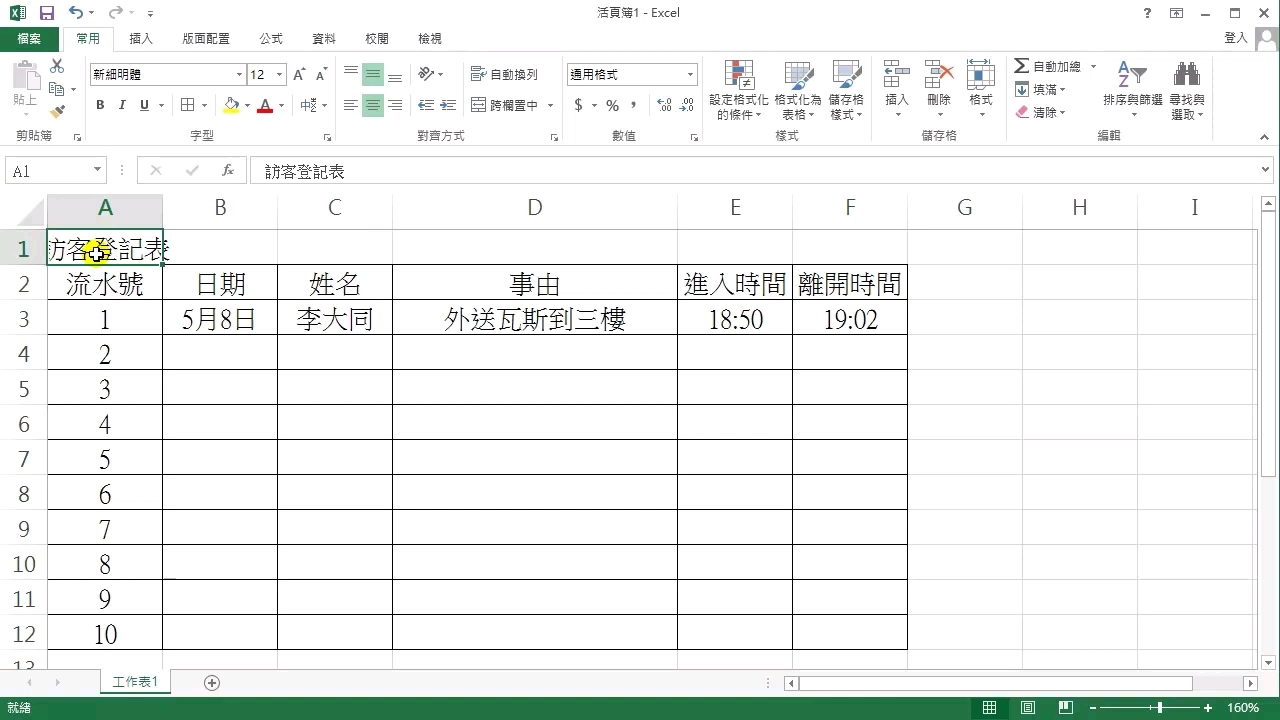Click the Undo arrow icon

point(76,13)
